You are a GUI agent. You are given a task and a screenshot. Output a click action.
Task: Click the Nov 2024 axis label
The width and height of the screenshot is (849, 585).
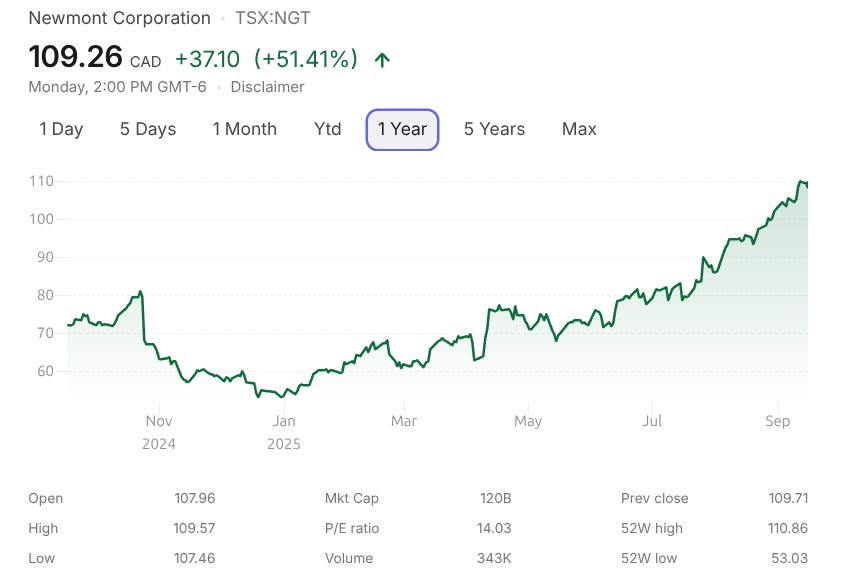159,432
